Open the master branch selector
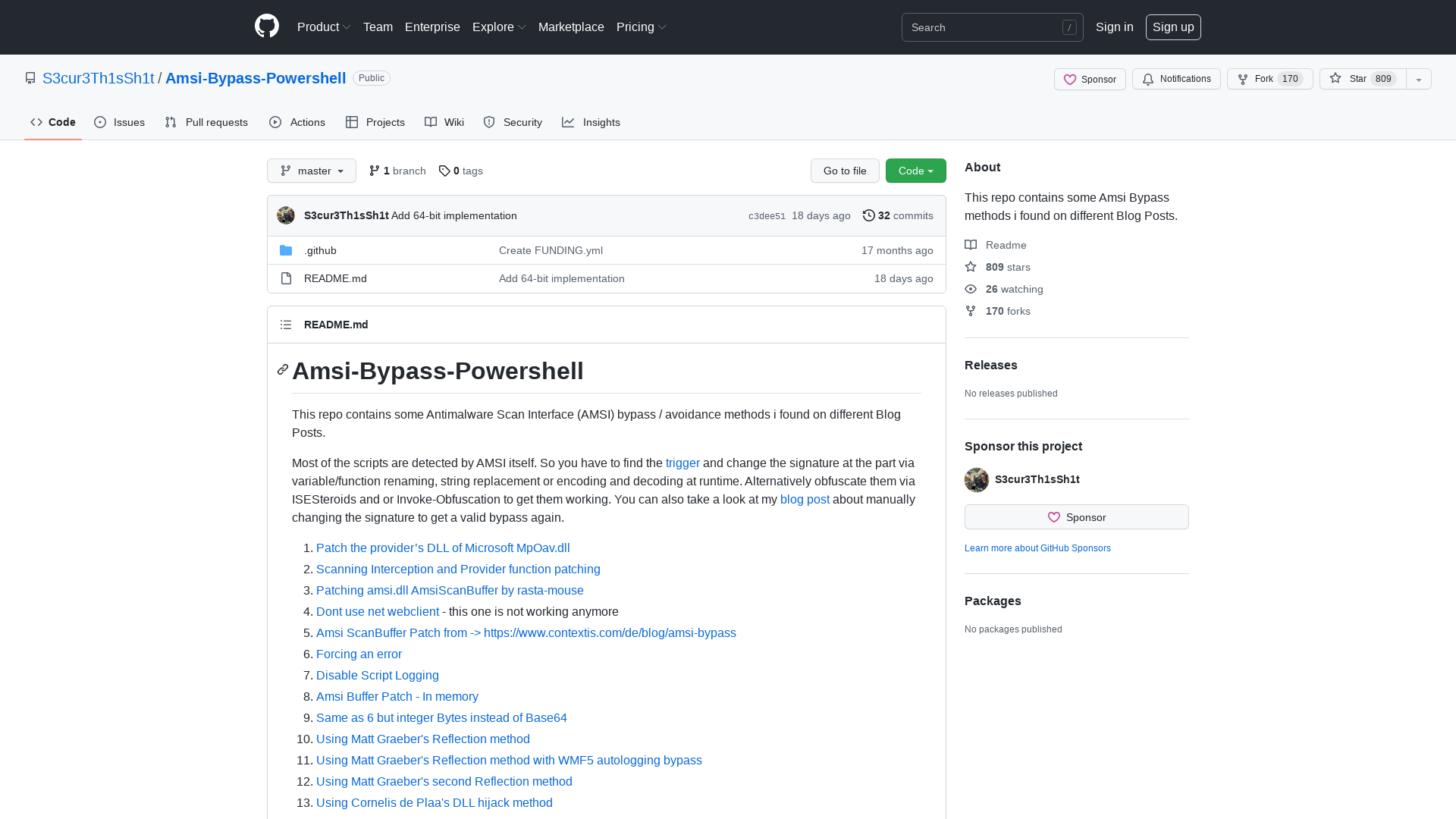Viewport: 1456px width, 819px height. 311,171
